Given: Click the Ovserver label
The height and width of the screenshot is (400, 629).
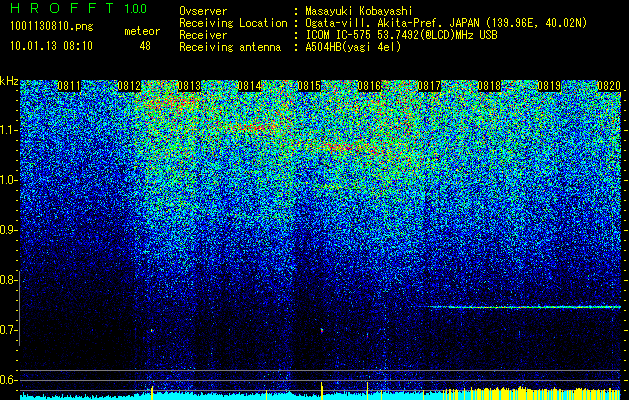Looking at the screenshot, I should tap(203, 11).
